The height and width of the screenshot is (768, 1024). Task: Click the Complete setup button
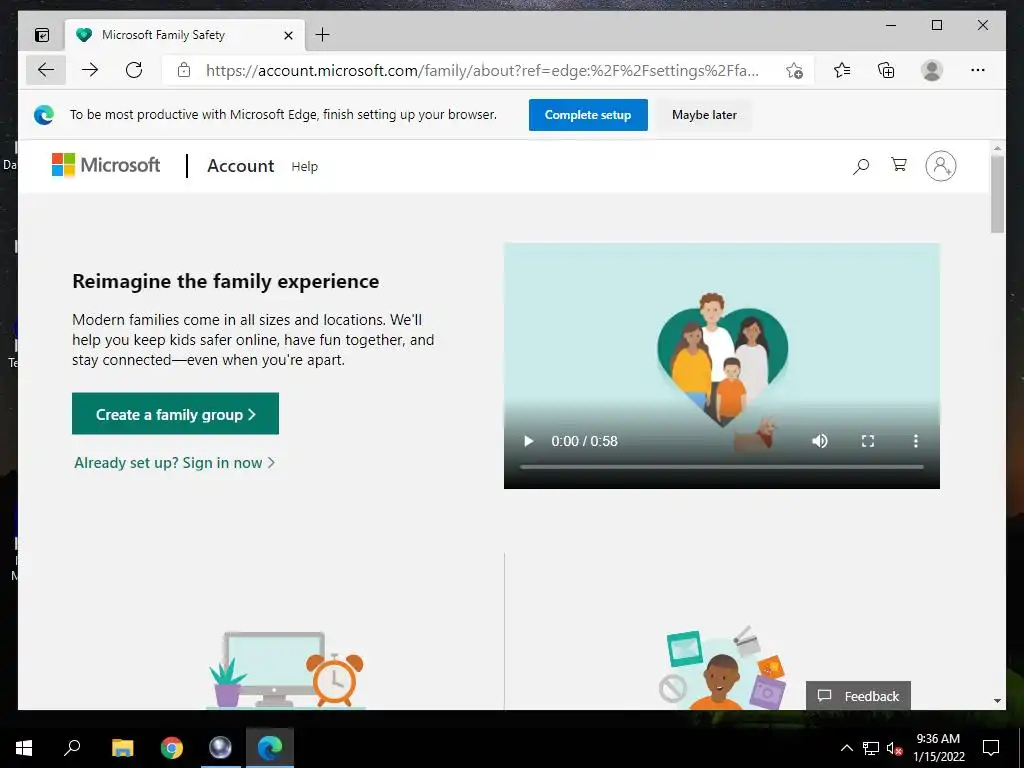(x=588, y=115)
